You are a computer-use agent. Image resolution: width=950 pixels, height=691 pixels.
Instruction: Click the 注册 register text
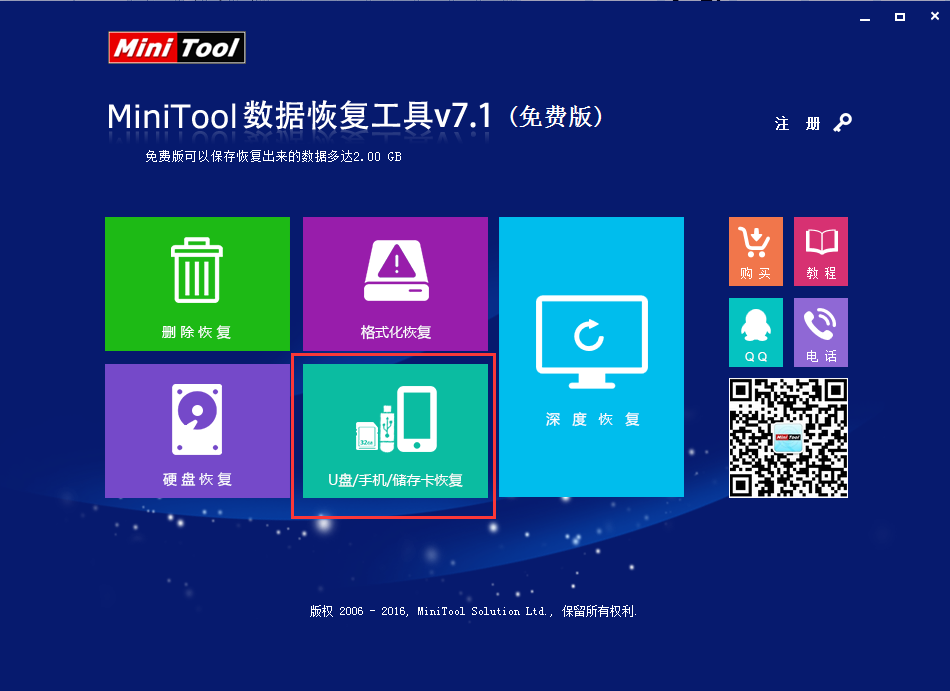click(x=797, y=124)
